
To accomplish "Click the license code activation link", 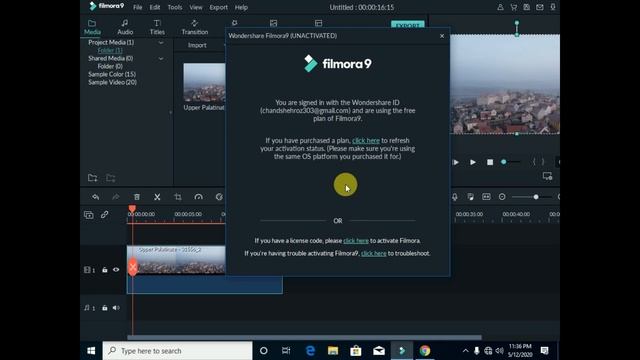I will [356, 241].
